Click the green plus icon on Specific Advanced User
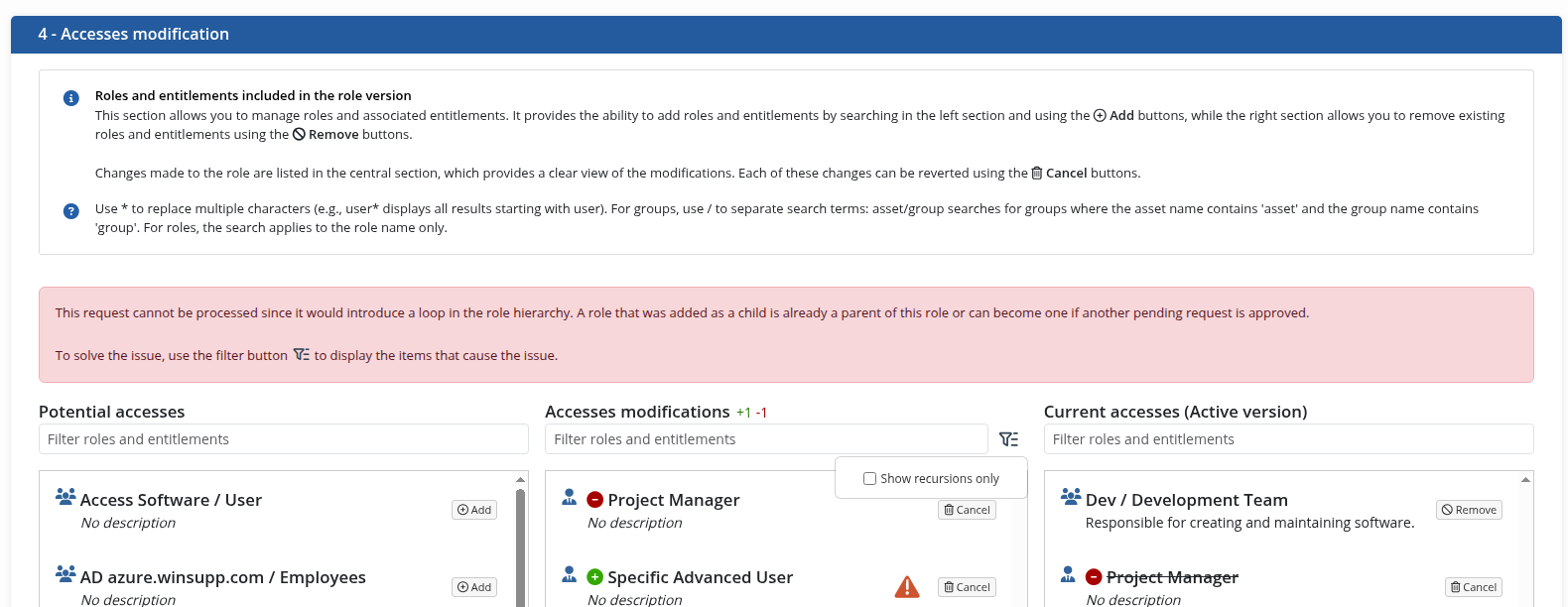The height and width of the screenshot is (607, 1568). click(595, 577)
